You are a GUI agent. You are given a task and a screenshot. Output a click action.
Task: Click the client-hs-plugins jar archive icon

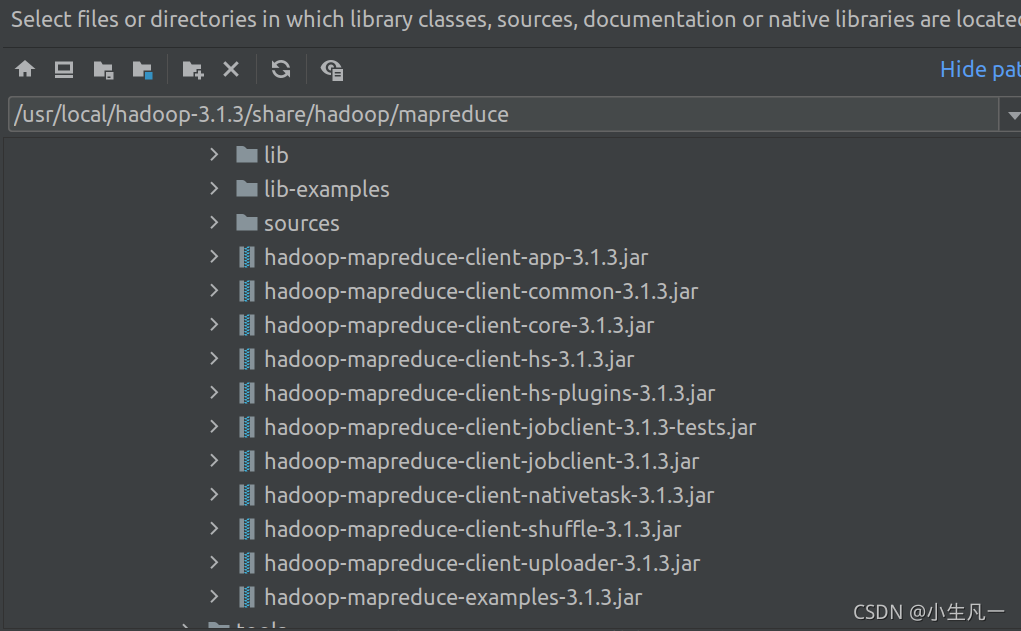[x=247, y=393]
